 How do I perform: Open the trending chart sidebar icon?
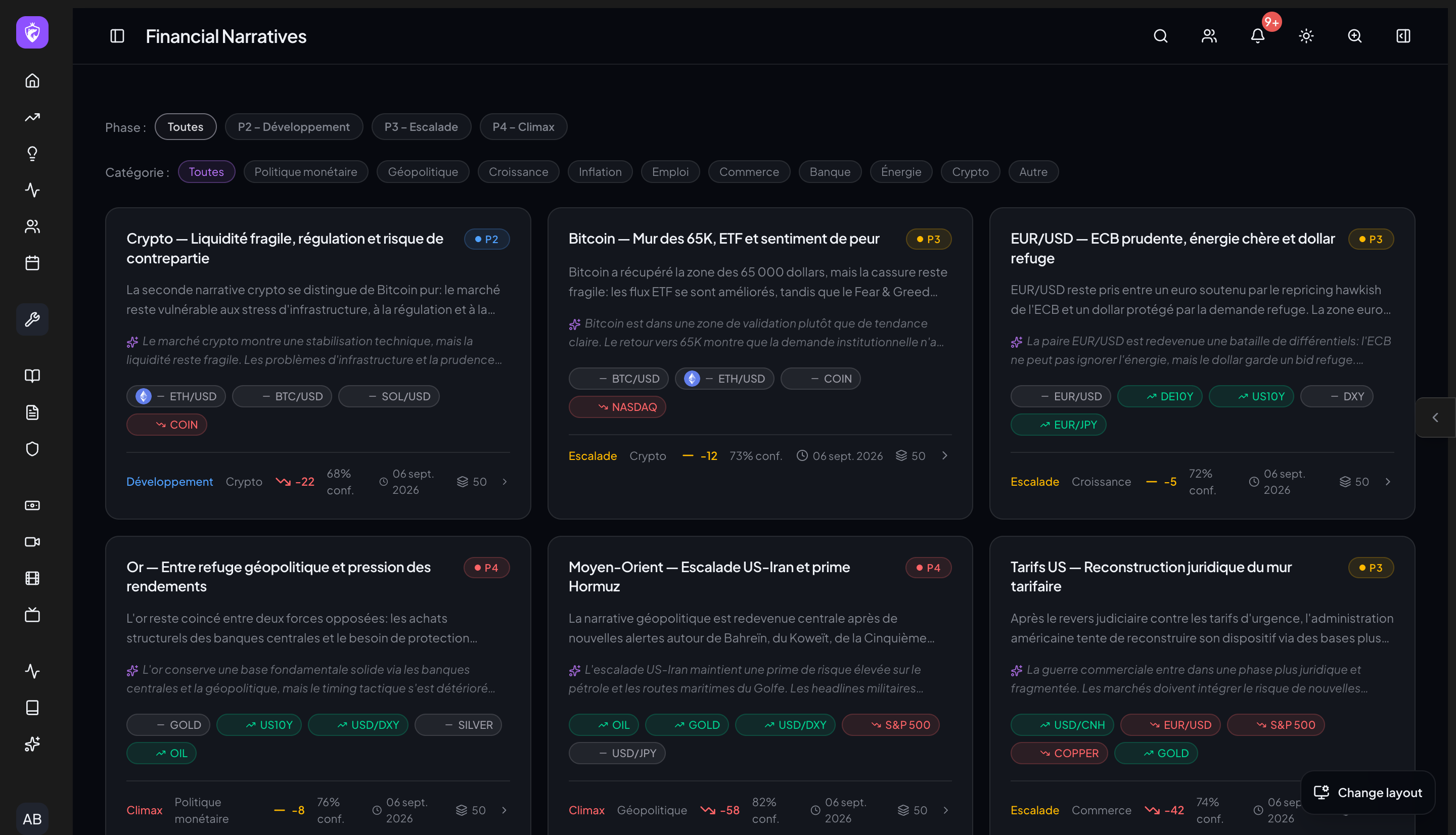point(32,117)
